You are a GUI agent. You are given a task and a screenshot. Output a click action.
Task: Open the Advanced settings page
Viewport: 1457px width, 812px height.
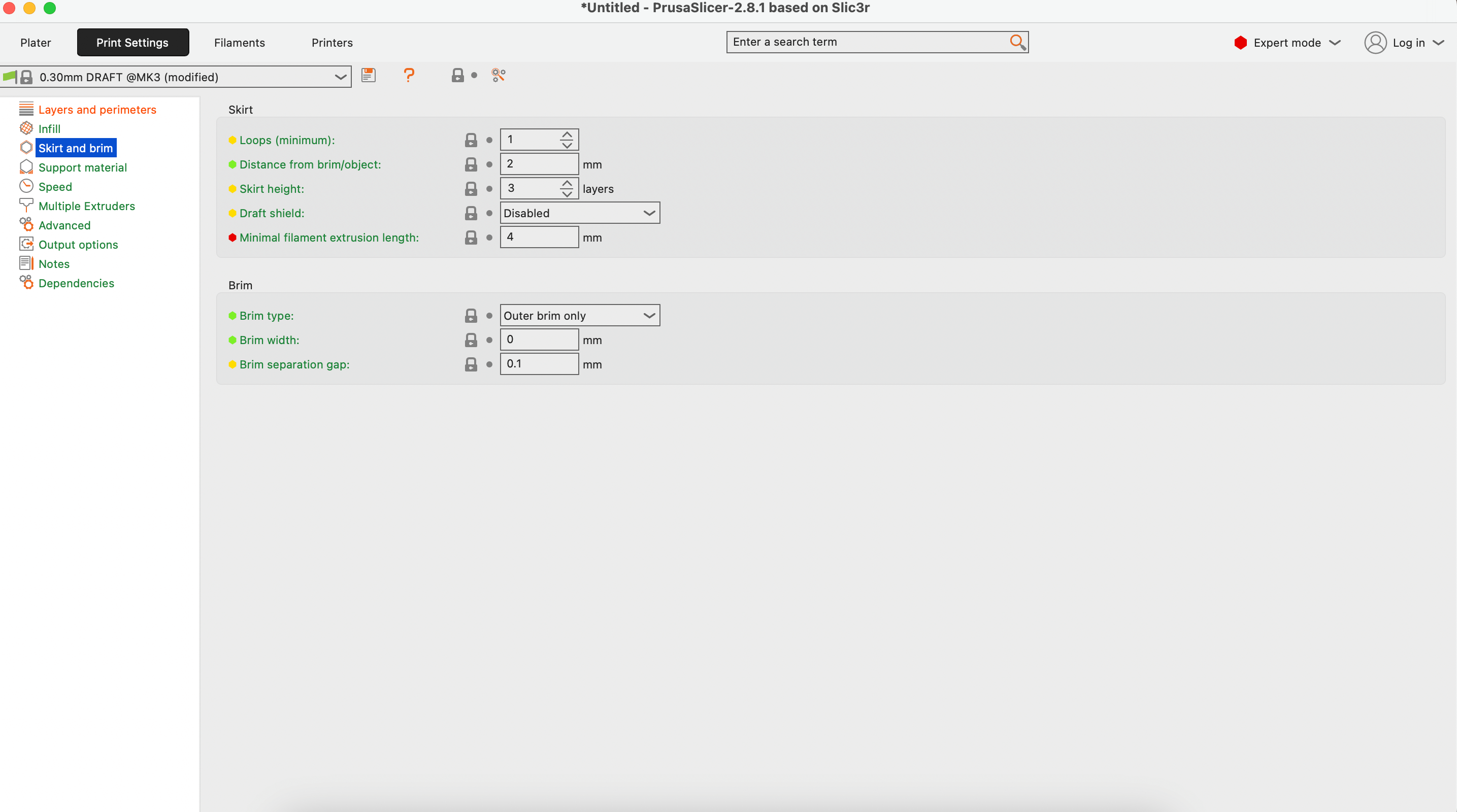click(64, 225)
